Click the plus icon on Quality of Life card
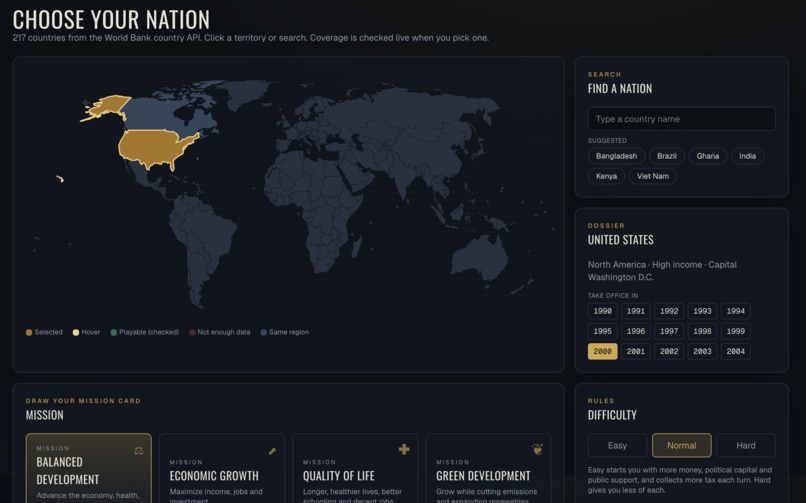The image size is (806, 503). 404,450
